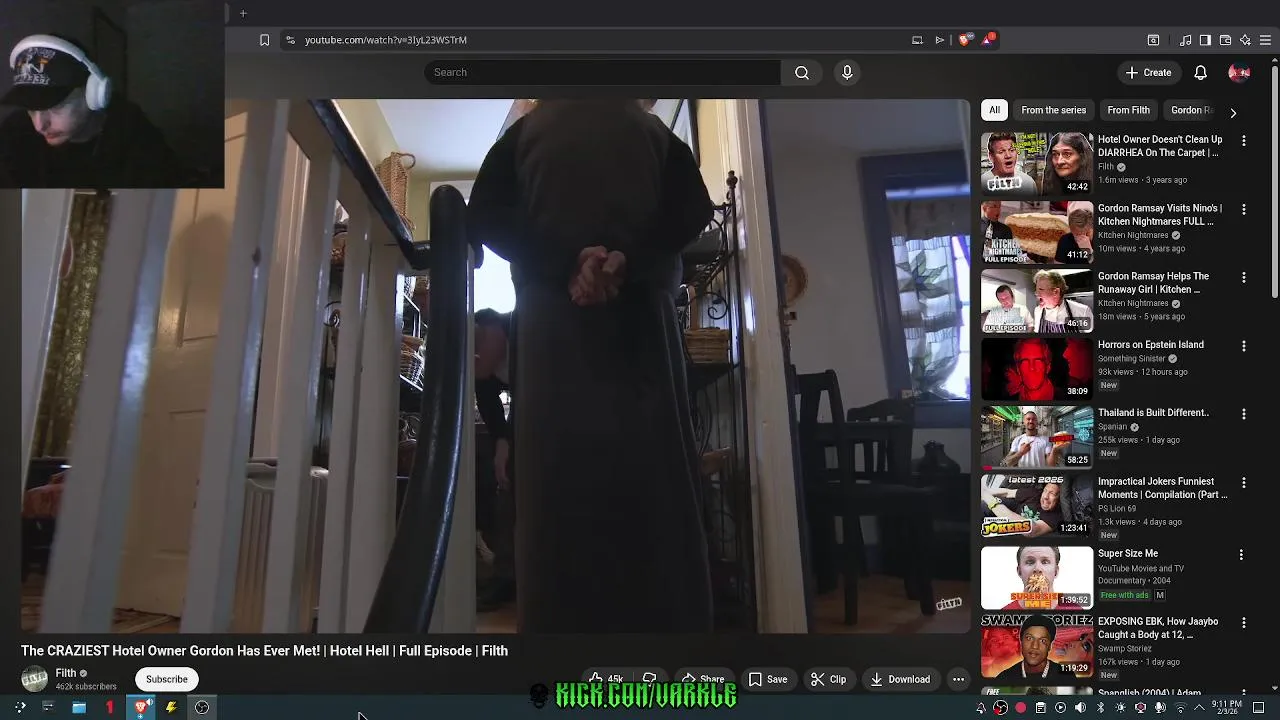Select the All filter chip
The height and width of the screenshot is (720, 1280).
(x=994, y=110)
